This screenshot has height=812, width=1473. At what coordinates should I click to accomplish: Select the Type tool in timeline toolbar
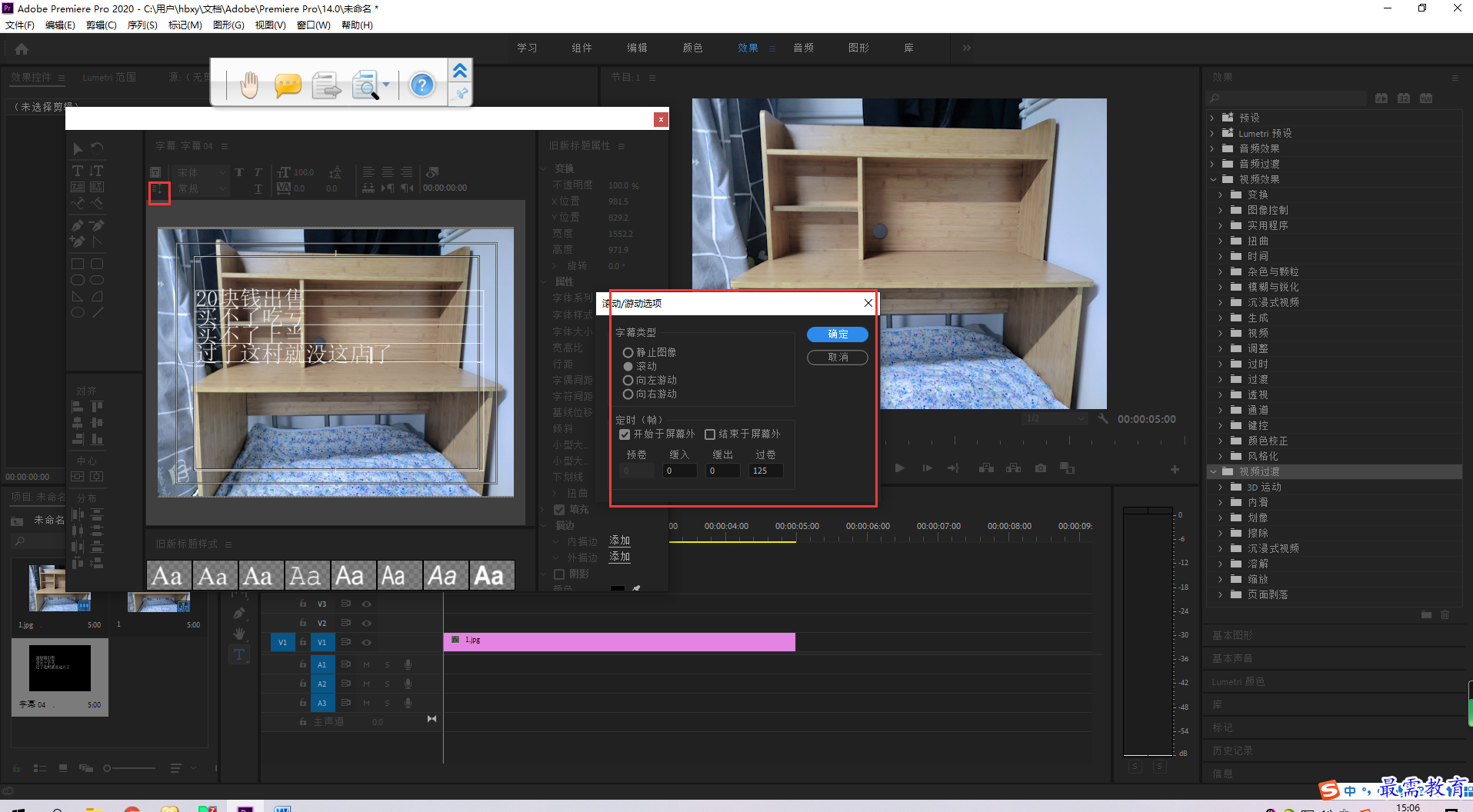(x=239, y=654)
